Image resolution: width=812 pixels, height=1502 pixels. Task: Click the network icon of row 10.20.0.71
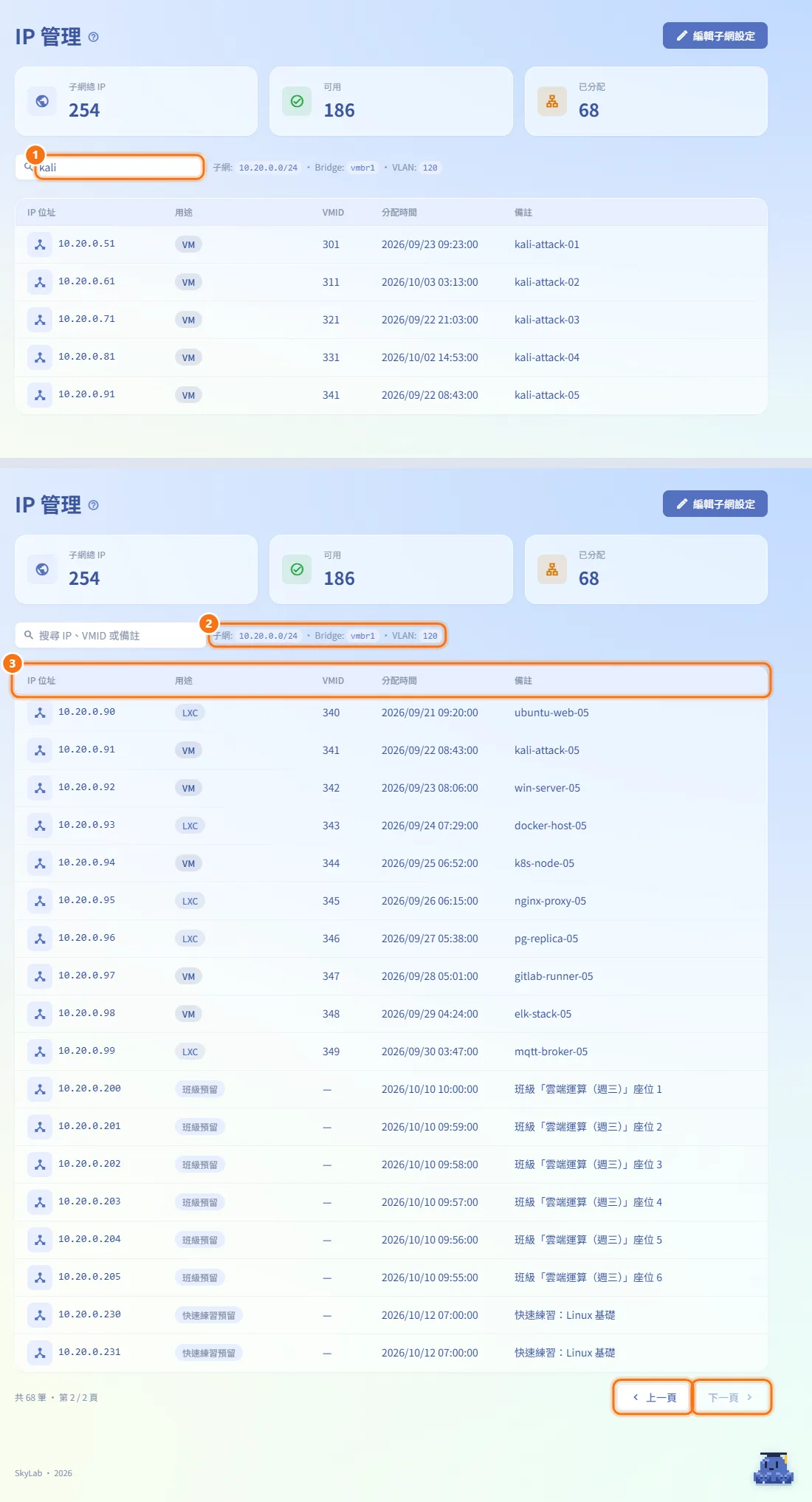pos(40,320)
